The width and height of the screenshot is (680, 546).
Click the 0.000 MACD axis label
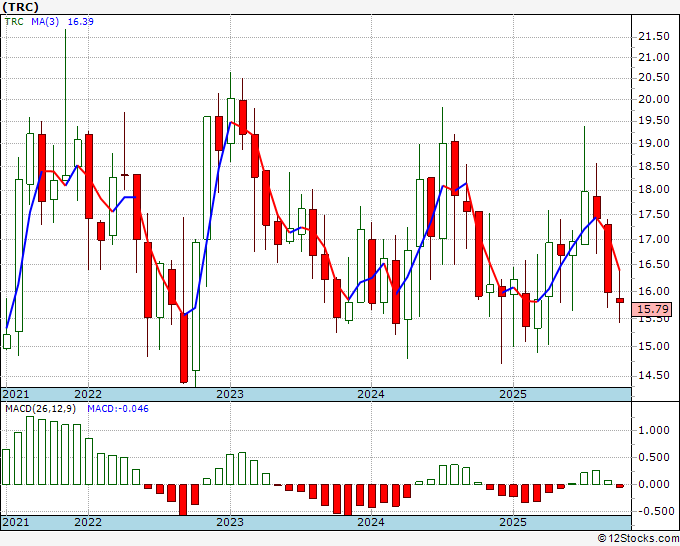(654, 484)
